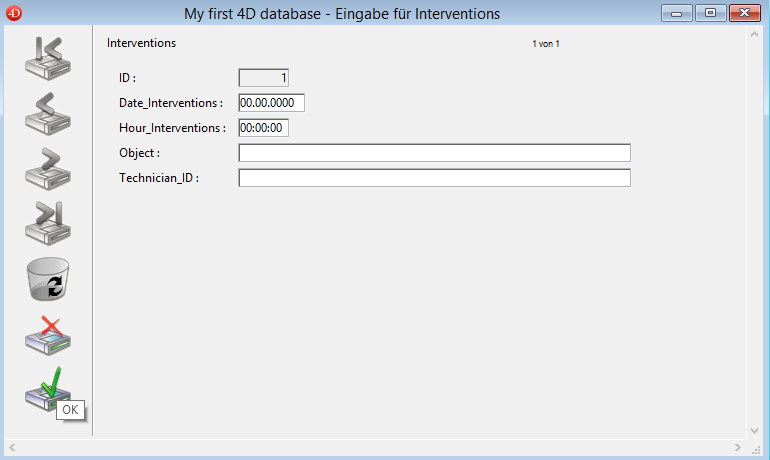The image size is (770, 460).
Task: Click the Technician_ID input field
Action: tap(435, 178)
